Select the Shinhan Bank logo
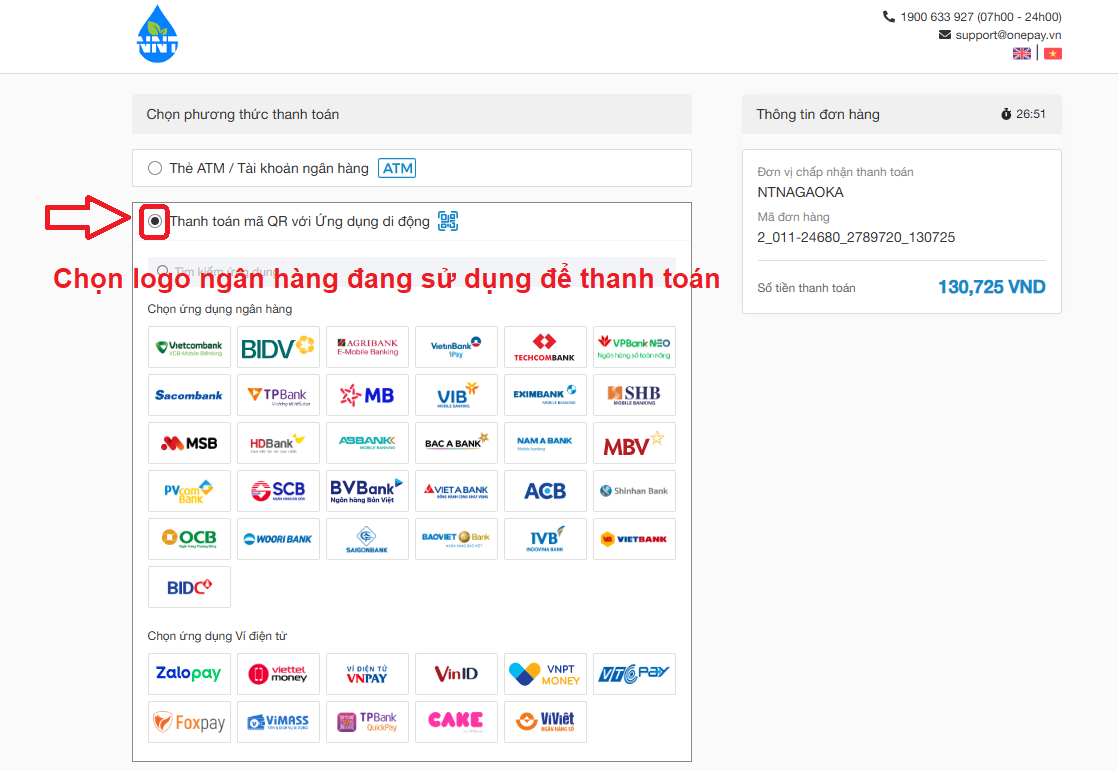The height and width of the screenshot is (771, 1118). [635, 491]
